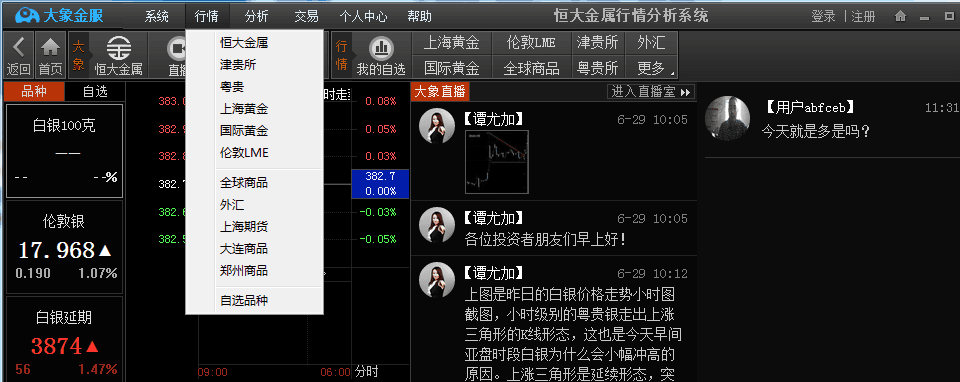Click 注册 link
The image size is (960, 382).
pyautogui.click(x=863, y=17)
